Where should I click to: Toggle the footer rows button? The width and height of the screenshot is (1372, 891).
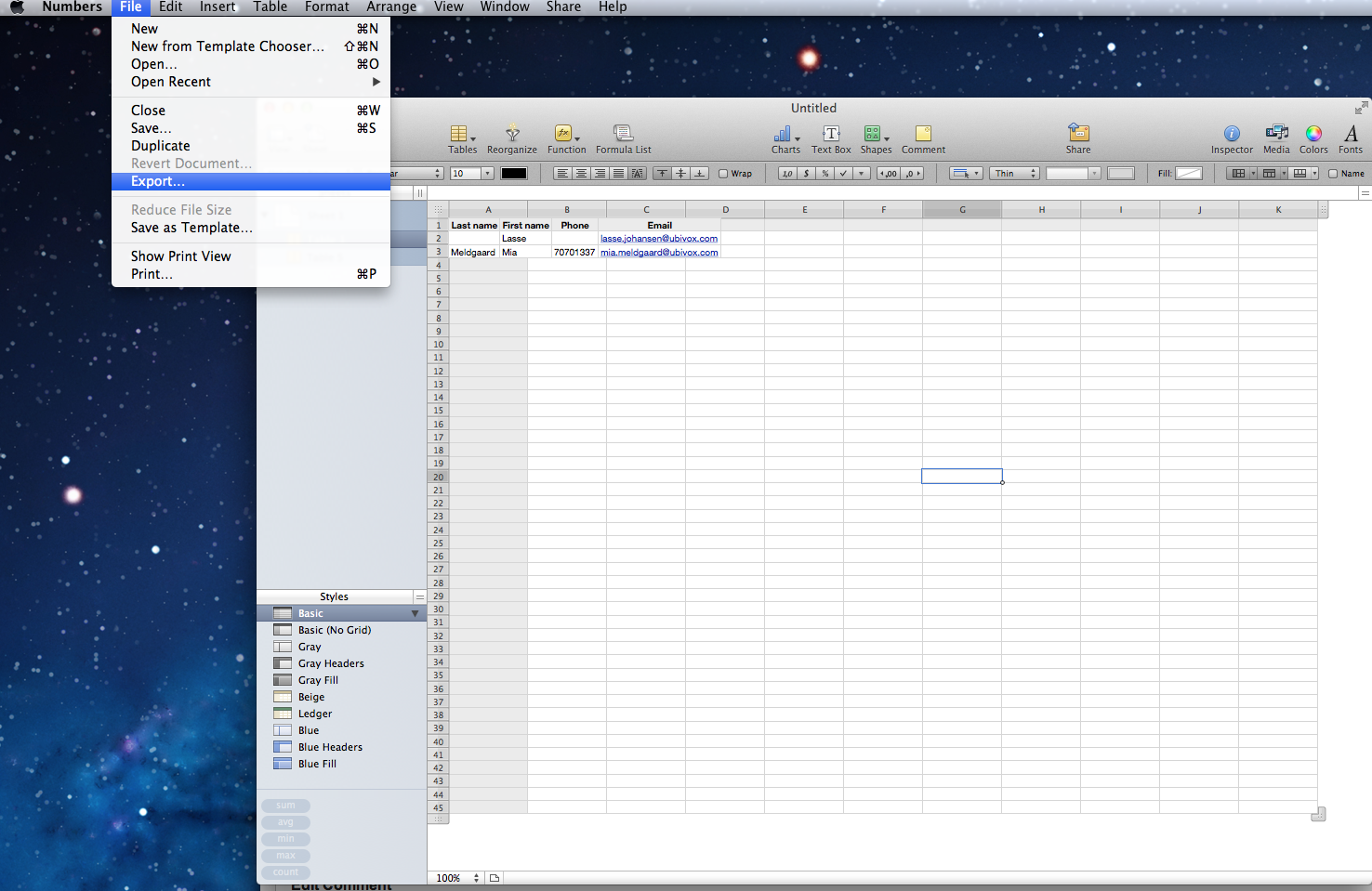click(x=1299, y=174)
